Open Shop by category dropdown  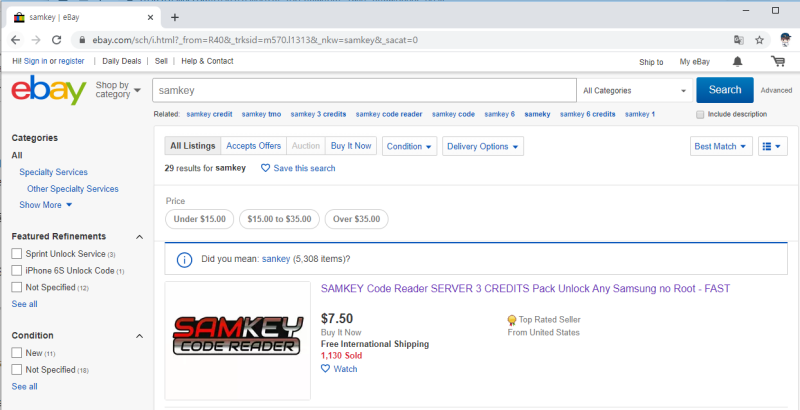(x=118, y=90)
